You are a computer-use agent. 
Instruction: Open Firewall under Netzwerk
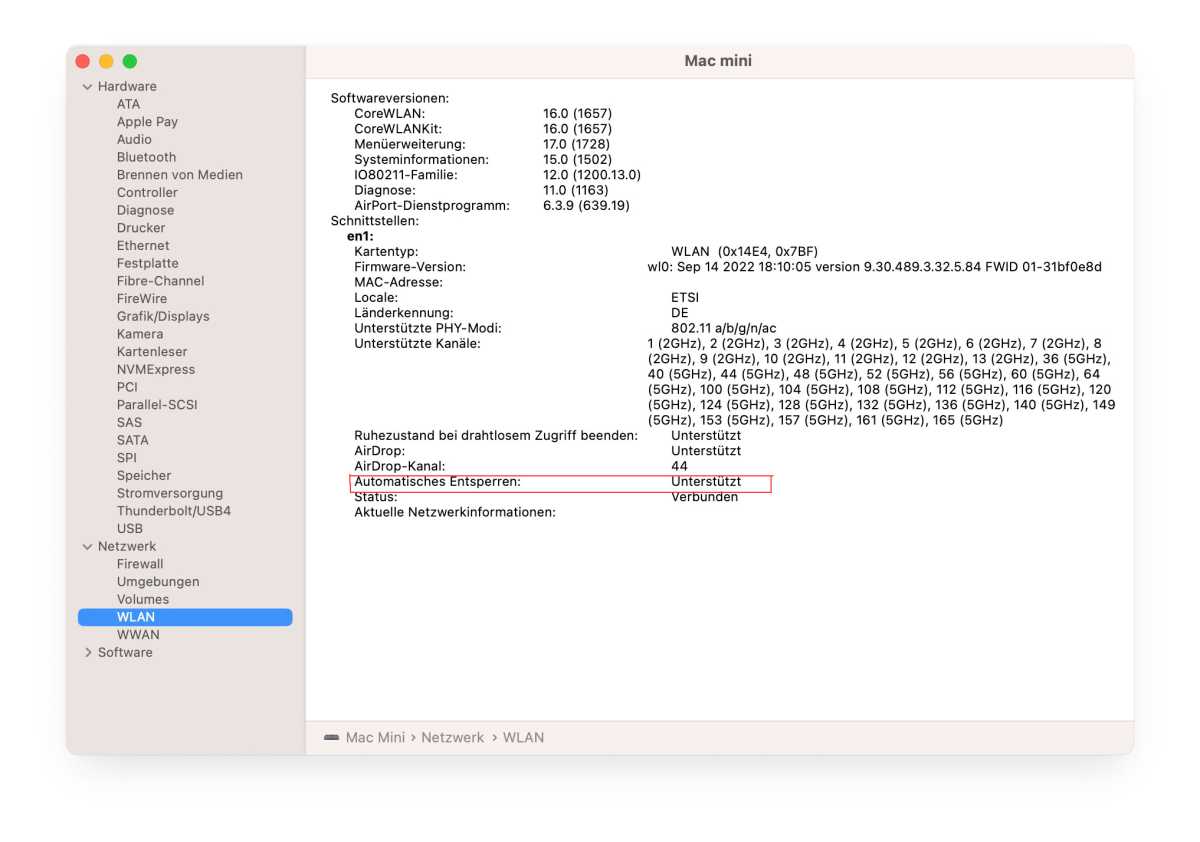tap(139, 564)
